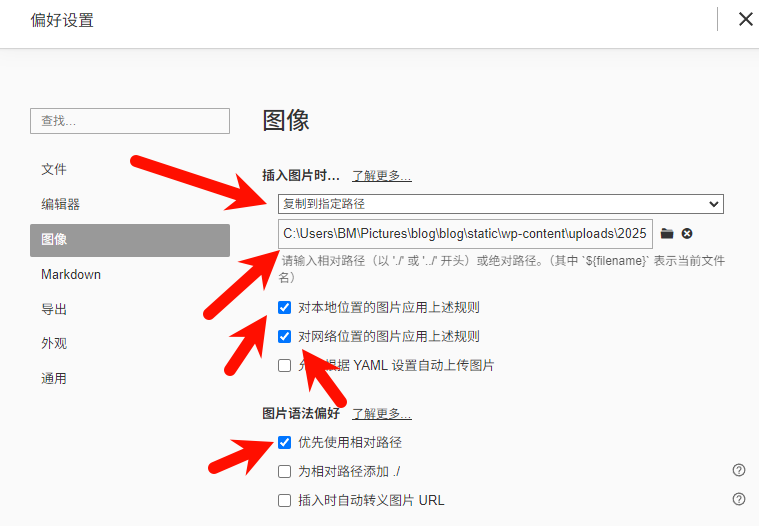Click help icon beside 为相对路径添加 ./
Screen dimensions: 759x526
click(x=739, y=470)
